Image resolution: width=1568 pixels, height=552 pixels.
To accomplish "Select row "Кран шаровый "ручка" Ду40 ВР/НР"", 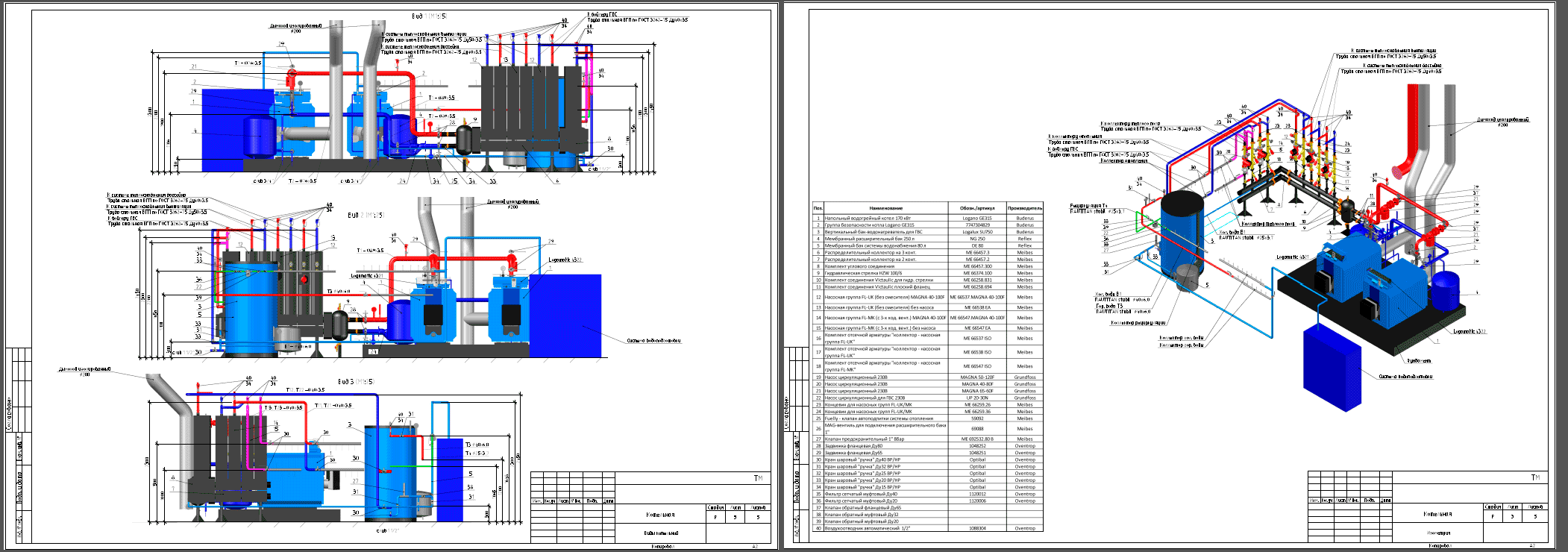I will [928, 460].
